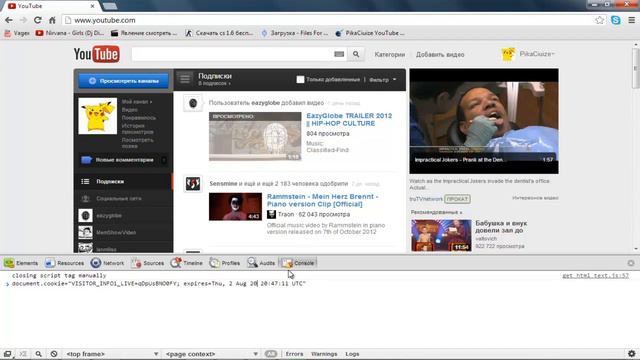Click the browser forward arrow
This screenshot has height=360, width=640.
point(23,20)
